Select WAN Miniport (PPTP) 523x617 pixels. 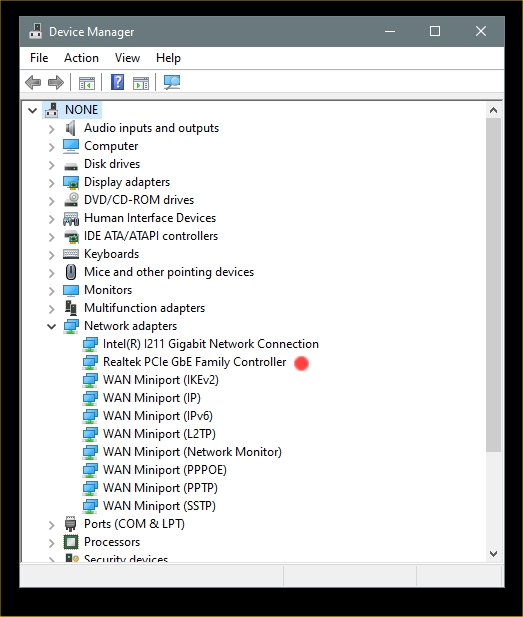[160, 488]
